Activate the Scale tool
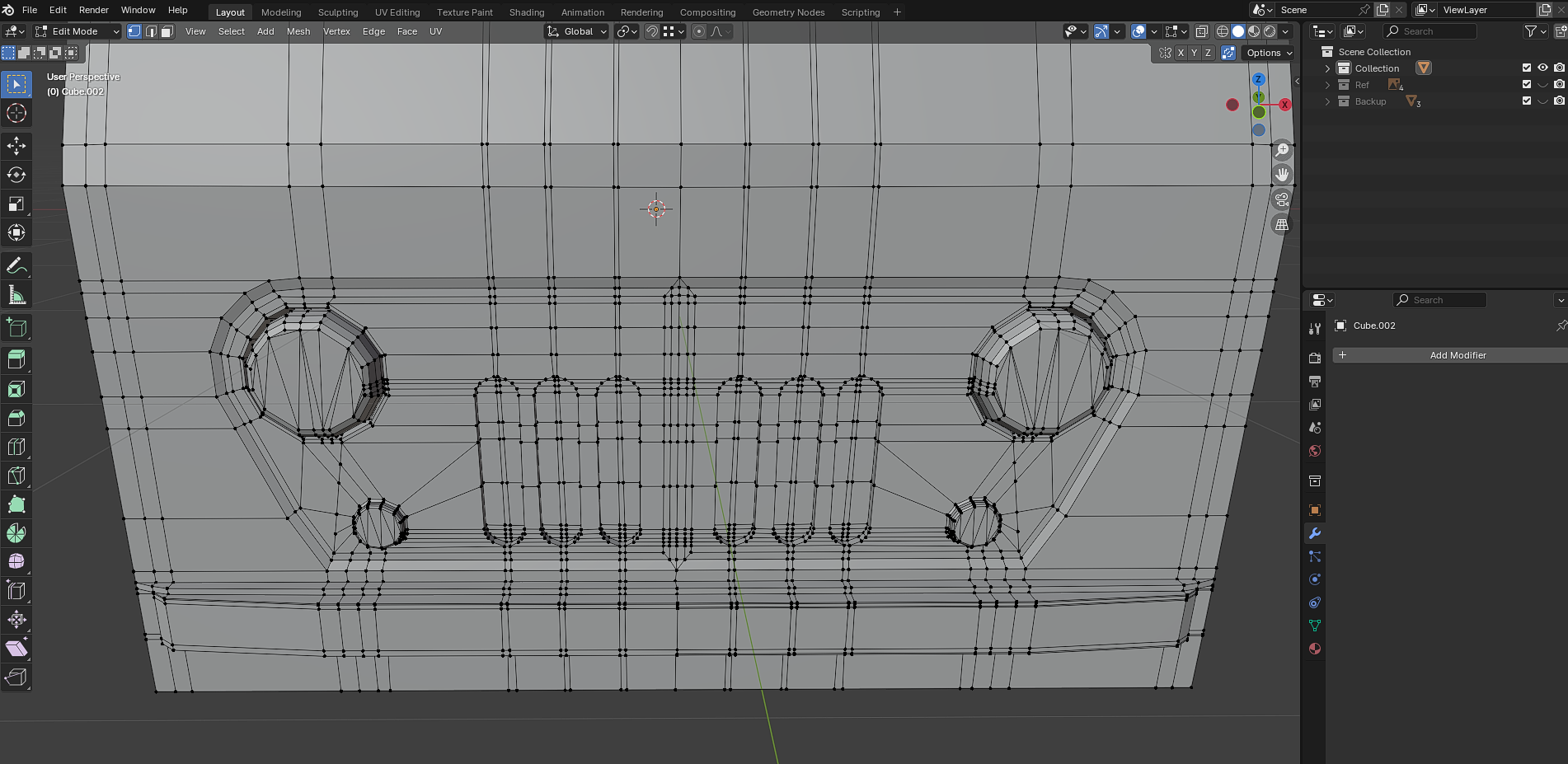Viewport: 1568px width, 764px height. coord(16,204)
